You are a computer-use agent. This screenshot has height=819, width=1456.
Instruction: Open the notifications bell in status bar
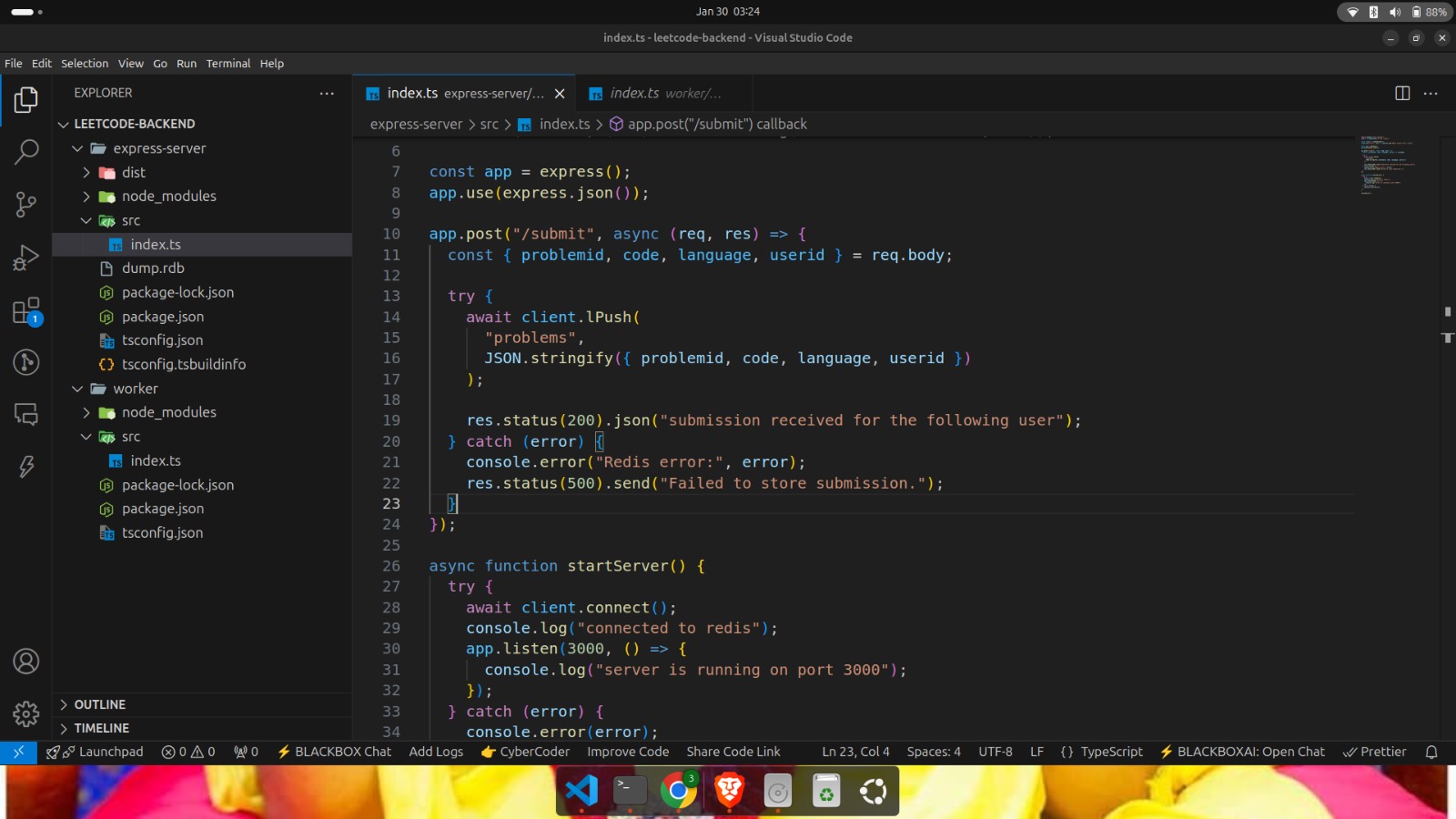(1431, 752)
